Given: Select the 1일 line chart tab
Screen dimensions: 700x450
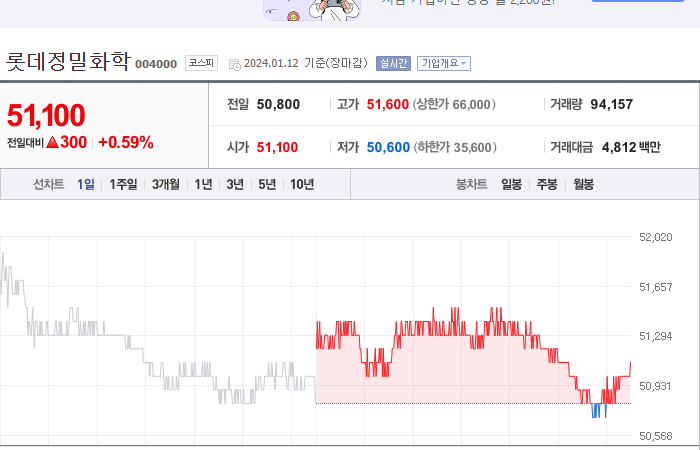Looking at the screenshot, I should pos(86,184).
